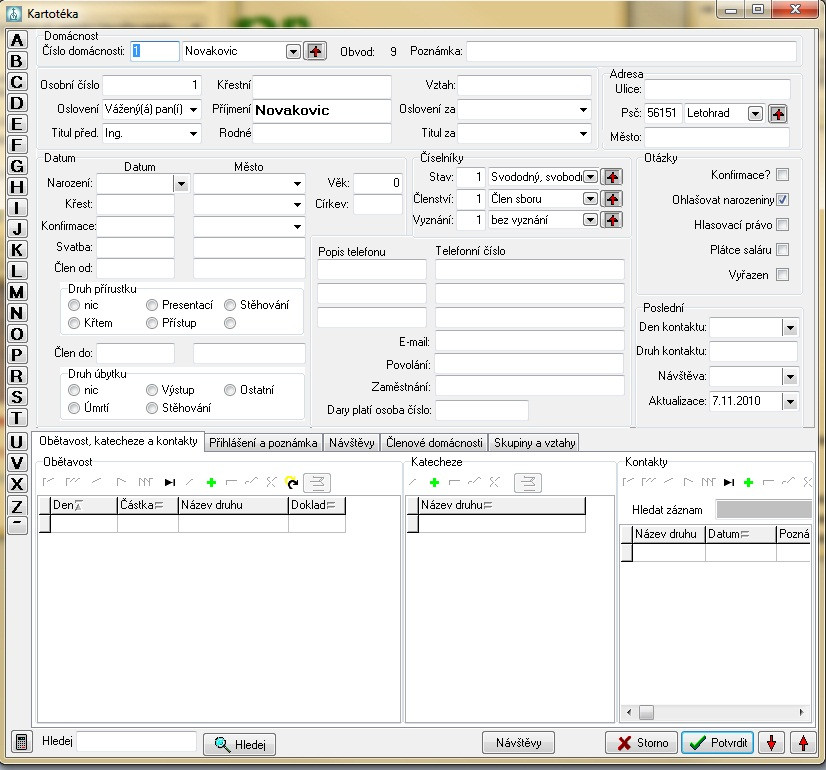
Task: Enable the Konfirmace? checkbox
Action: point(782,174)
